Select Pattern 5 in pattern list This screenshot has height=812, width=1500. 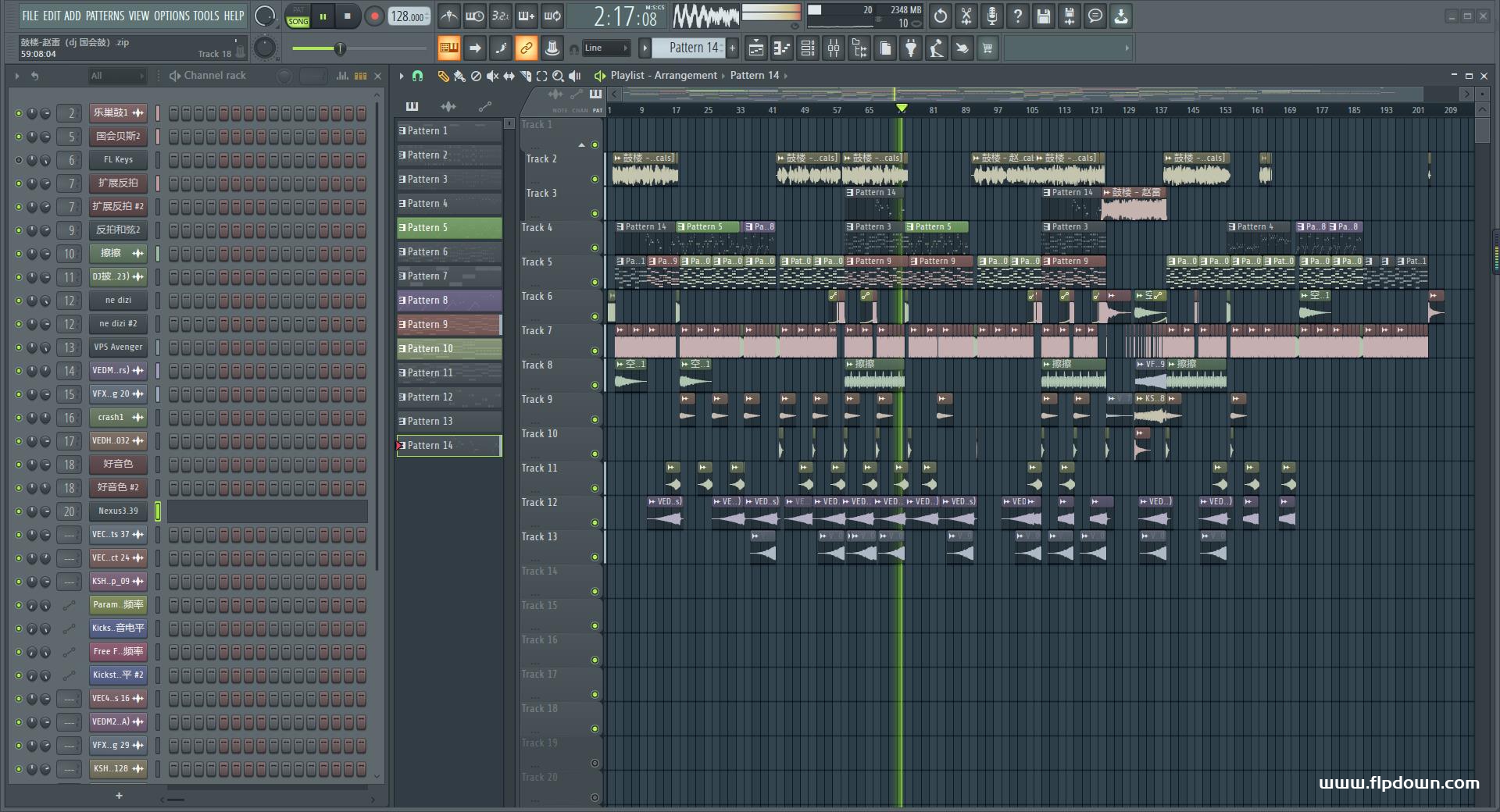tap(449, 228)
